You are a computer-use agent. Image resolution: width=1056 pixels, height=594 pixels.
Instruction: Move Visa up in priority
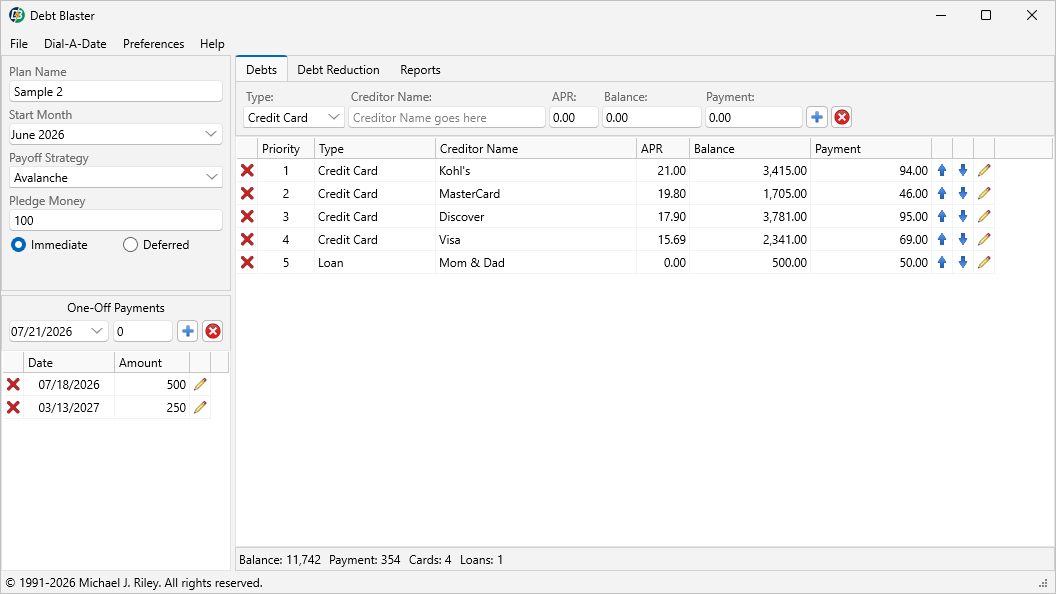coord(942,239)
